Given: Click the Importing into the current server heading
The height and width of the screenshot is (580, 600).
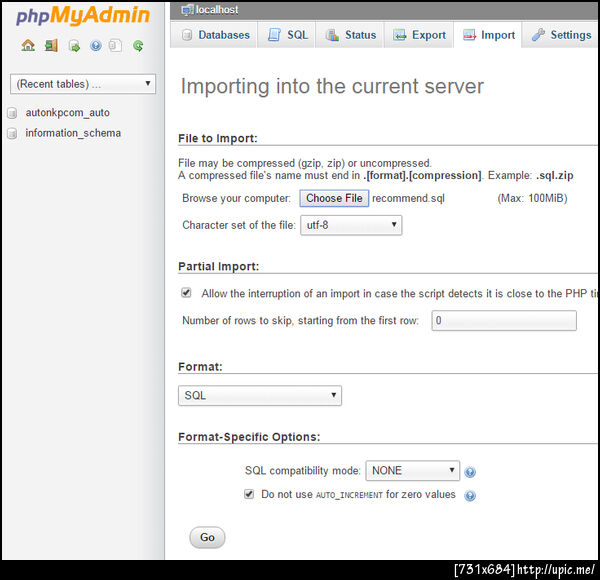Looking at the screenshot, I should point(332,86).
